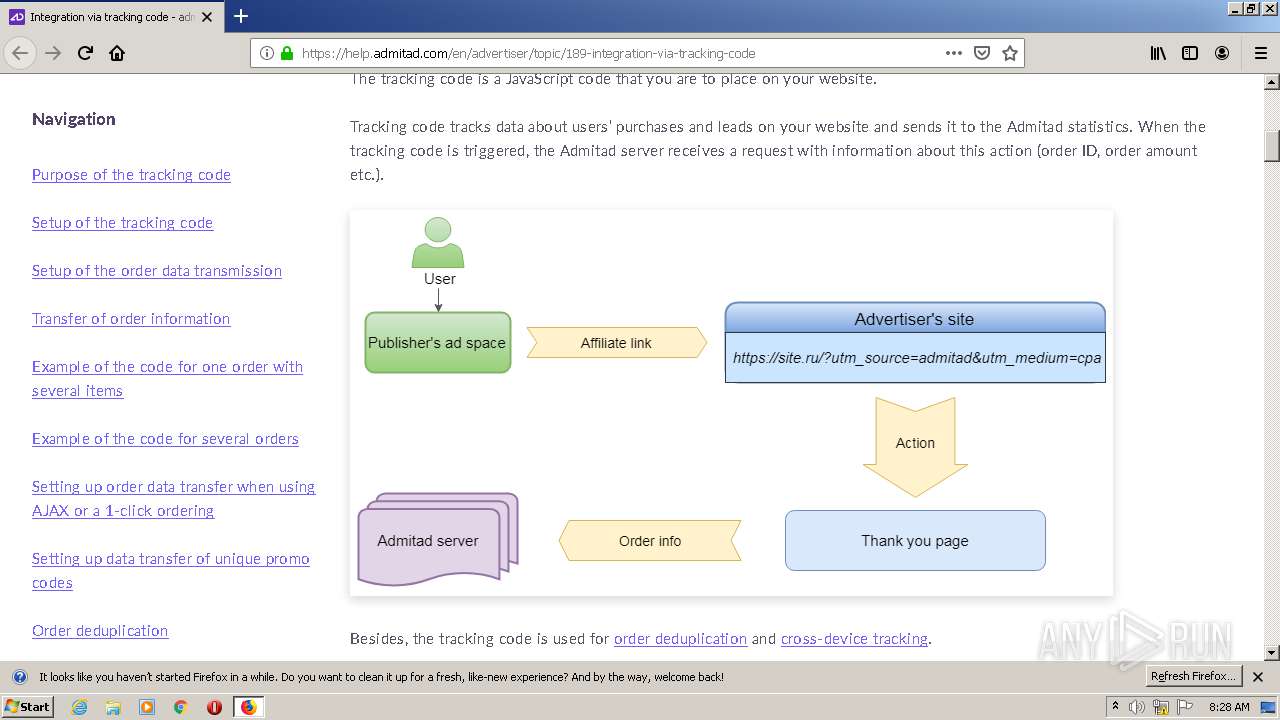The height and width of the screenshot is (720, 1280).
Task: Click the scrollbar down arrow
Action: [x=1272, y=653]
